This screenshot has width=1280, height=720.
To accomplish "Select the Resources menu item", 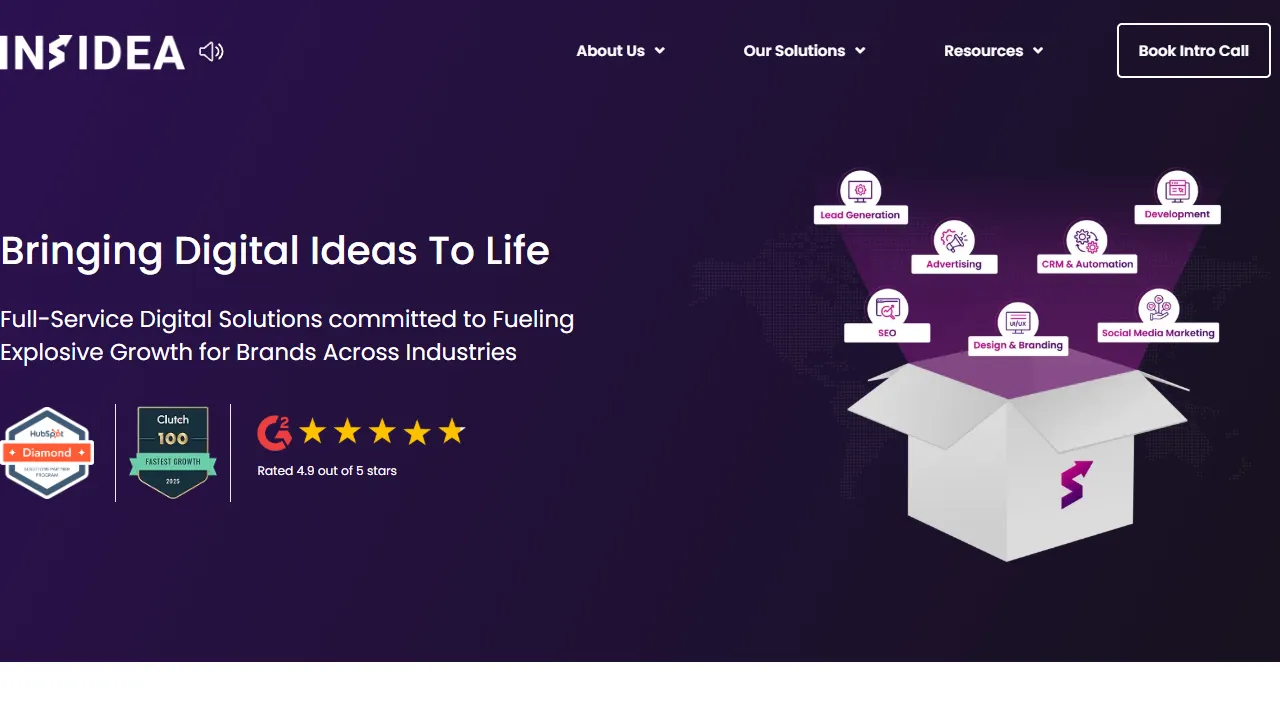I will 984,50.
